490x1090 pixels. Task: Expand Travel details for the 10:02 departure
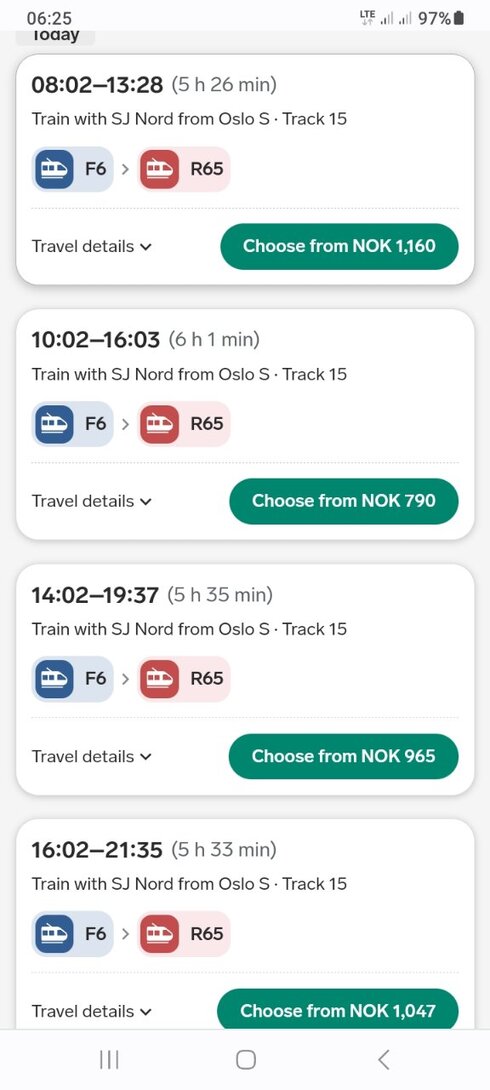click(92, 501)
